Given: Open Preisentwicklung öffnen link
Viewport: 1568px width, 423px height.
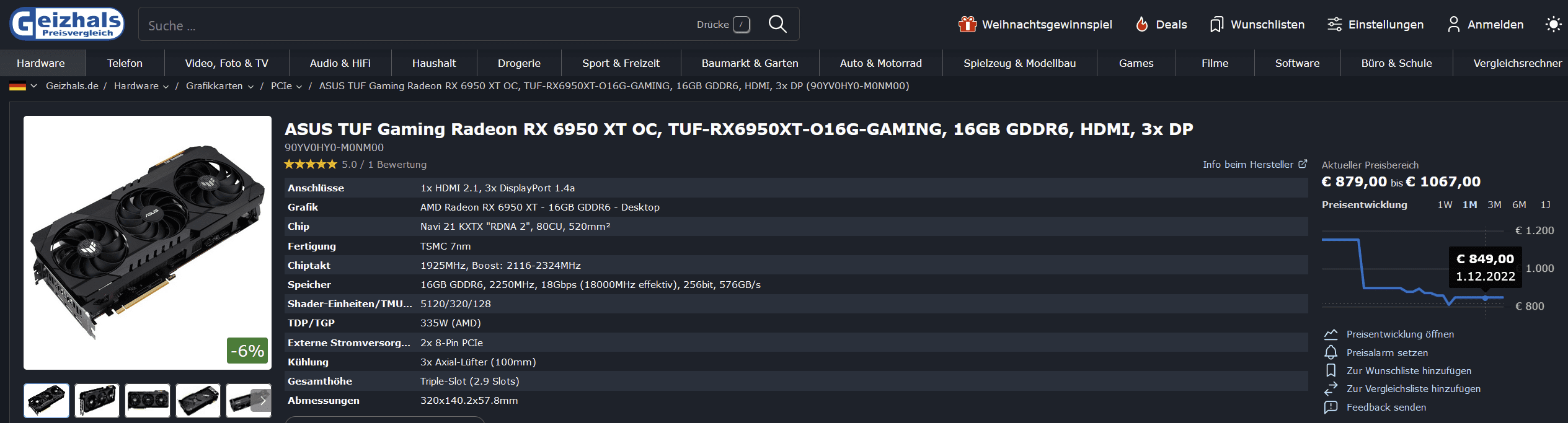Looking at the screenshot, I should click(x=1400, y=334).
